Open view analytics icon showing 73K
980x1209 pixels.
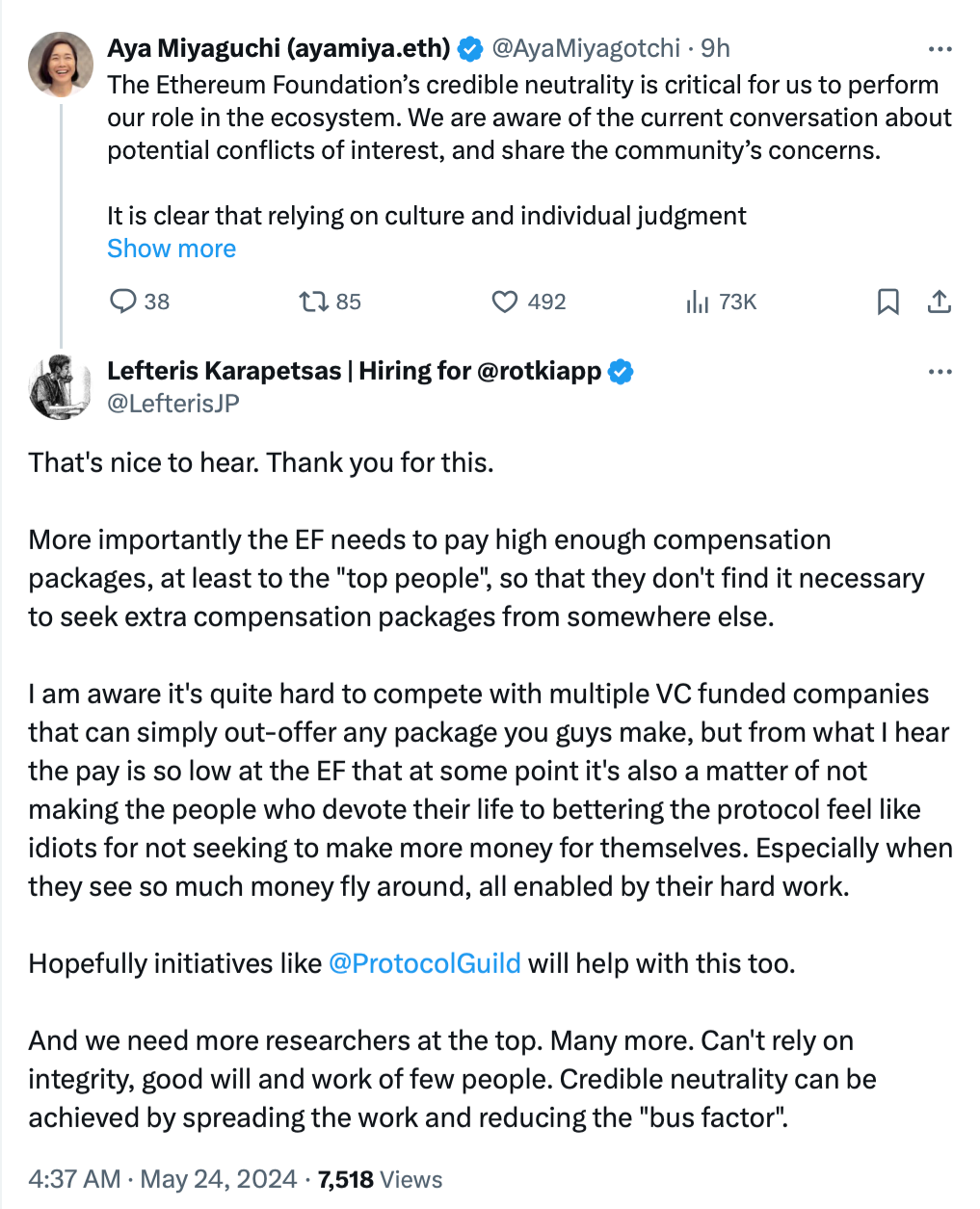point(698,302)
